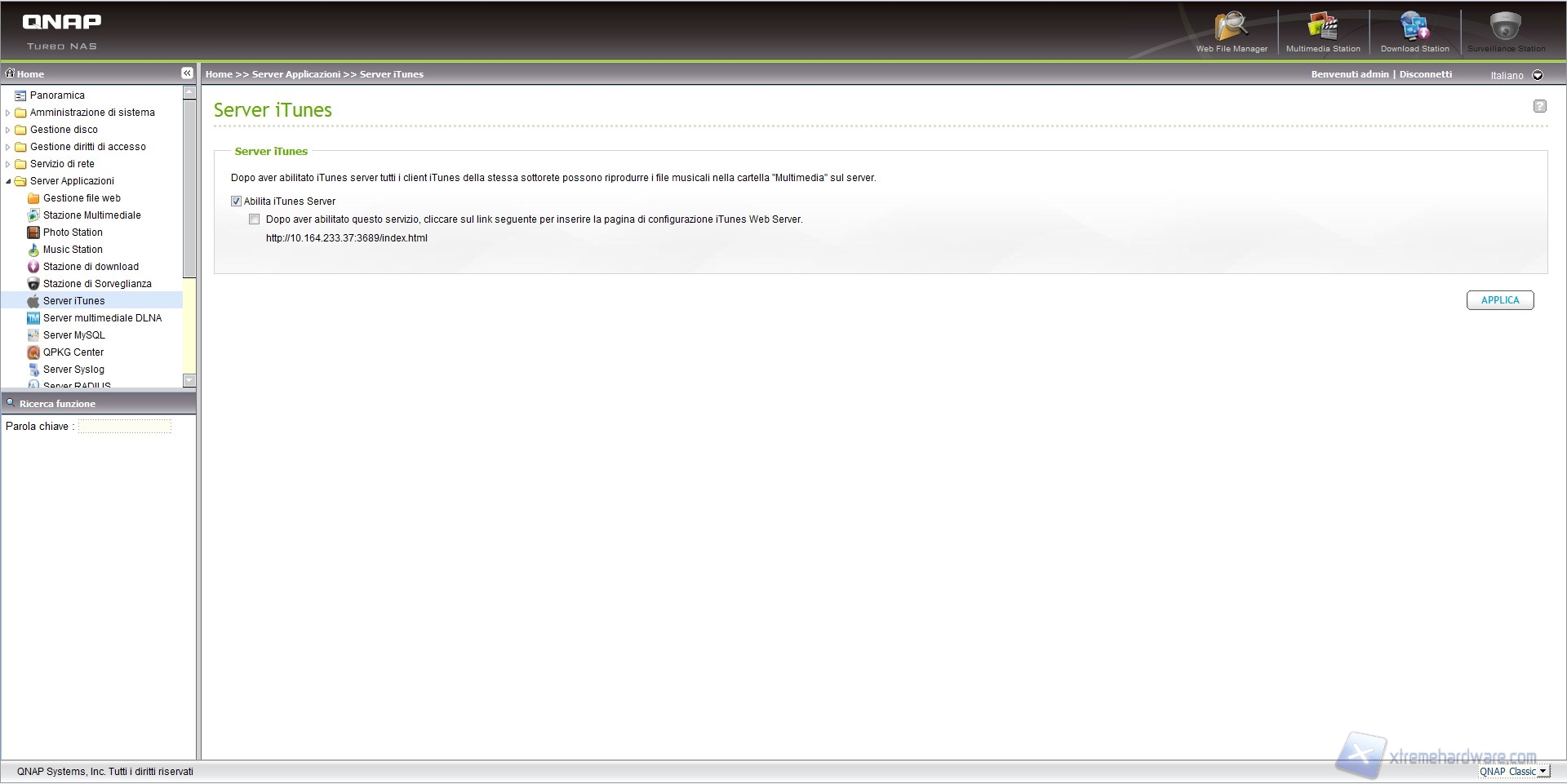
Task: Click the Parola chiave search field
Action: tap(125, 427)
